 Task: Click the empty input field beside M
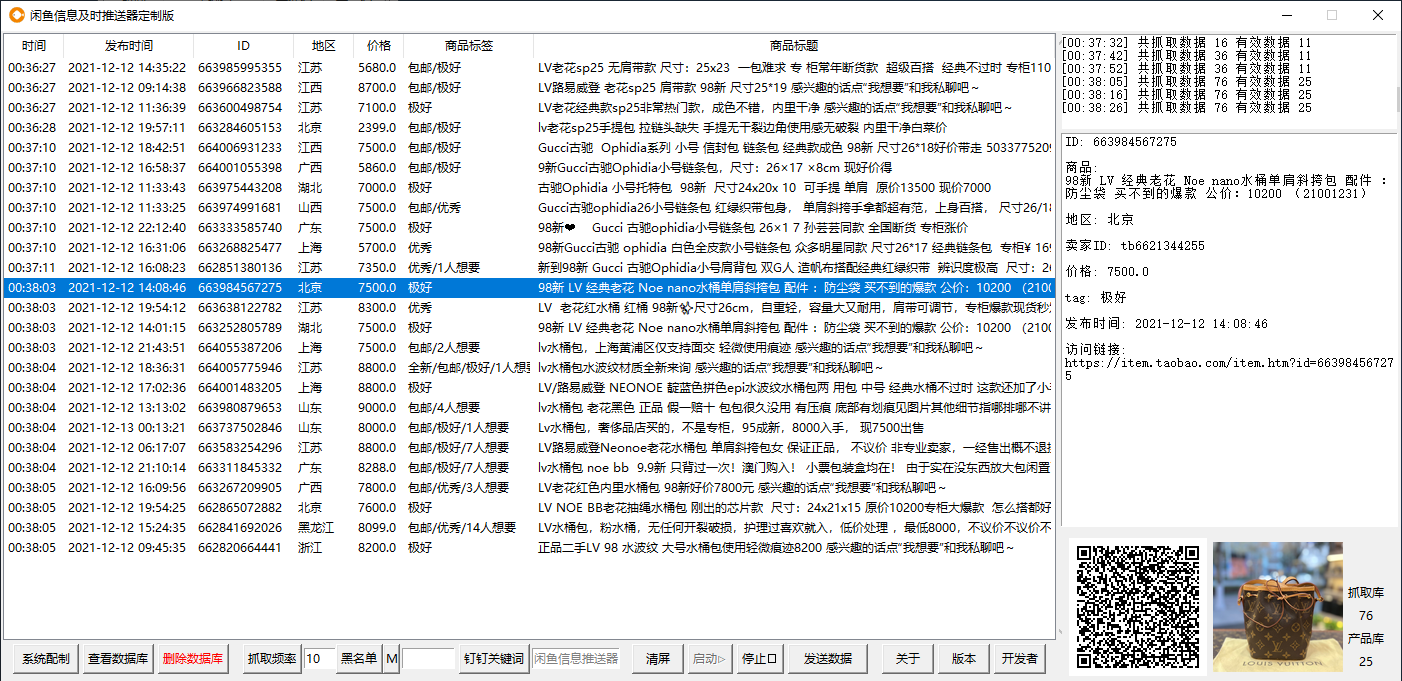[x=429, y=659]
